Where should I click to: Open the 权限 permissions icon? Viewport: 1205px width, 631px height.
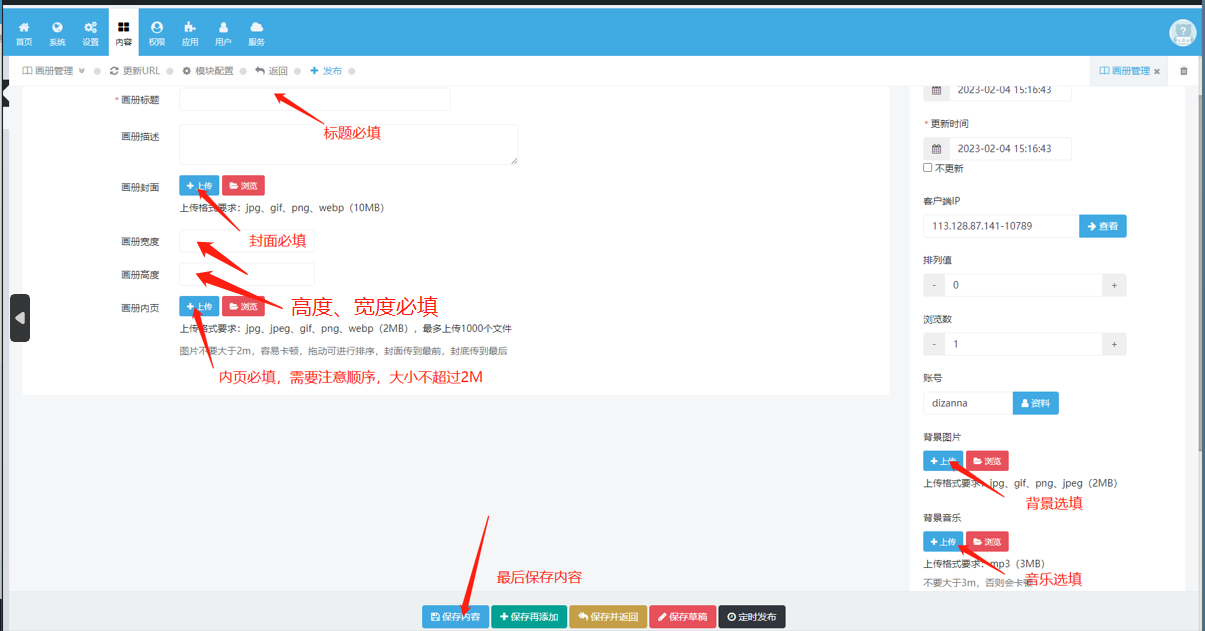click(x=157, y=33)
